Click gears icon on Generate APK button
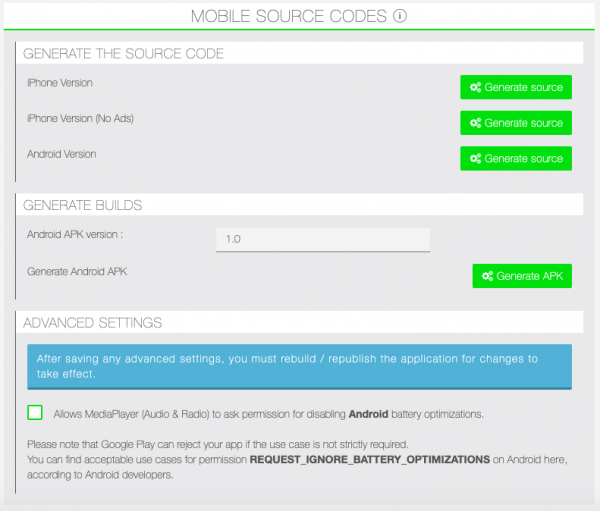The image size is (600, 511). 487,276
